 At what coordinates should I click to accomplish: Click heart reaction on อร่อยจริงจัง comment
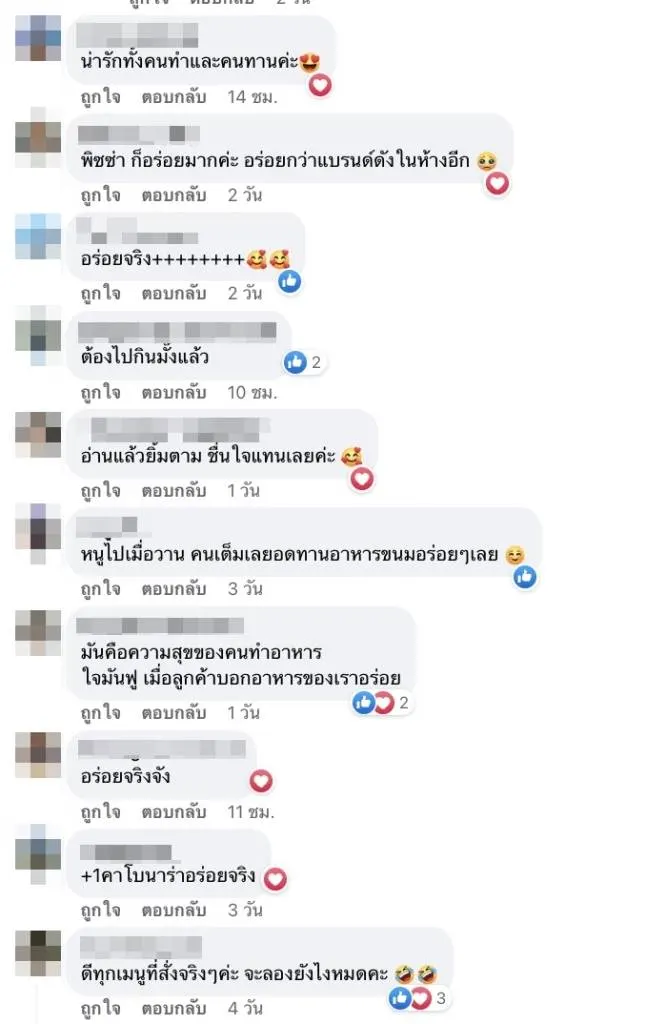pos(261,781)
